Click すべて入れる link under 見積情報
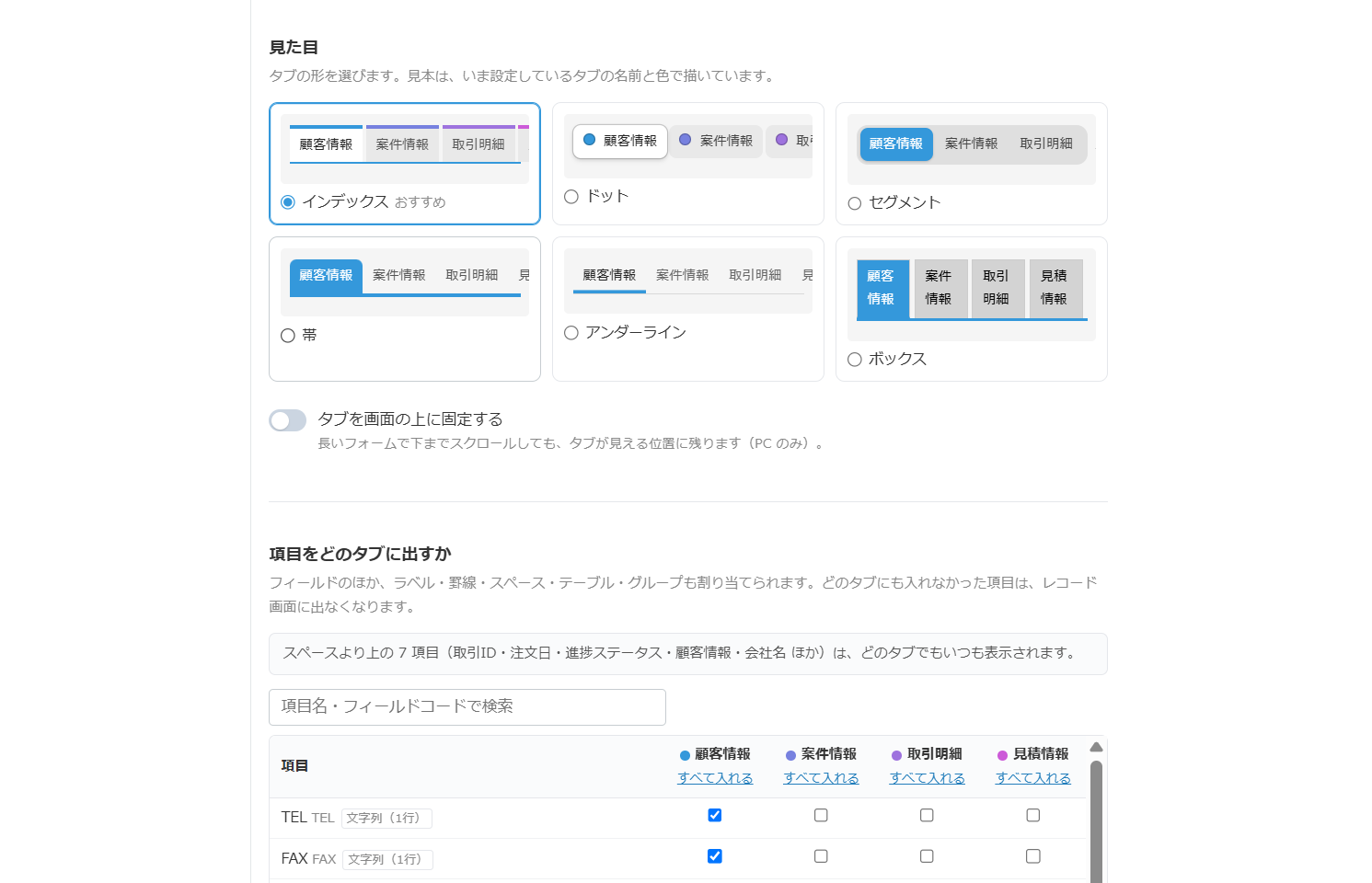Image resolution: width=1372 pixels, height=883 pixels. point(1033,778)
